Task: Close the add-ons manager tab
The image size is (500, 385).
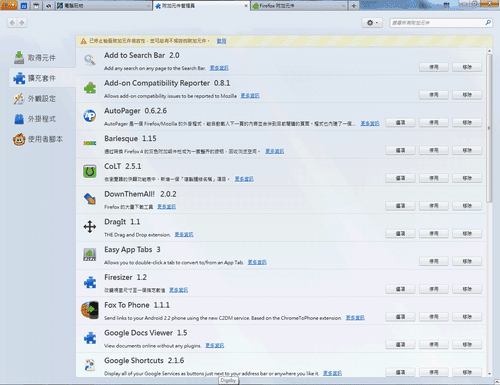Action: (x=246, y=6)
